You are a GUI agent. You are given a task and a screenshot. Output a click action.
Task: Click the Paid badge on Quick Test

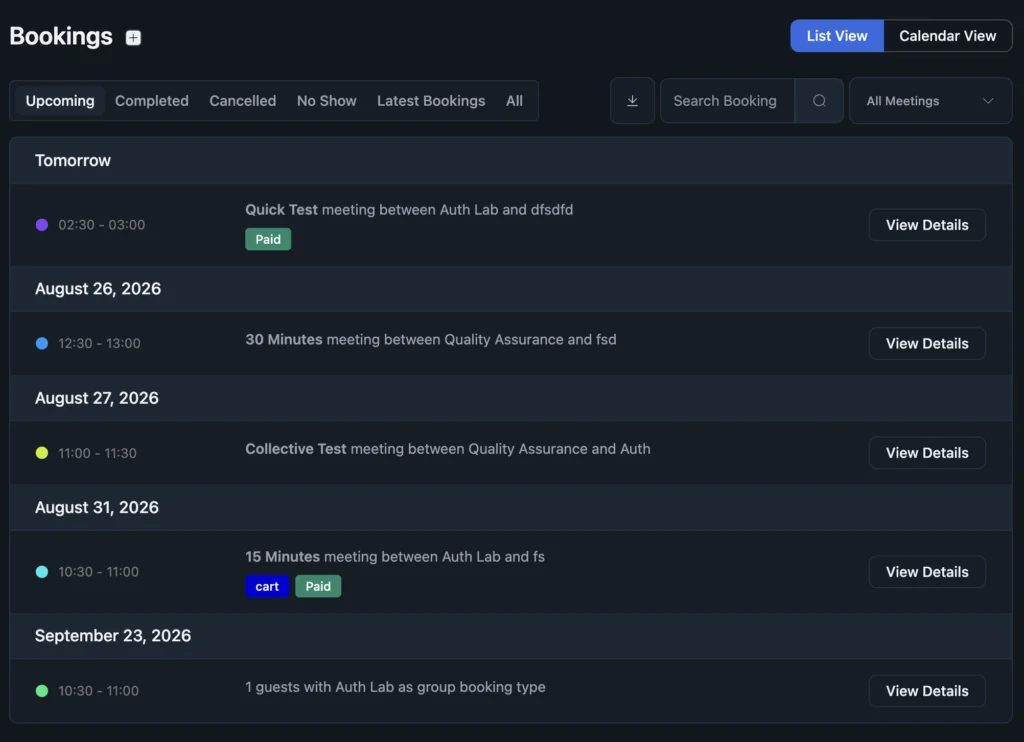268,239
